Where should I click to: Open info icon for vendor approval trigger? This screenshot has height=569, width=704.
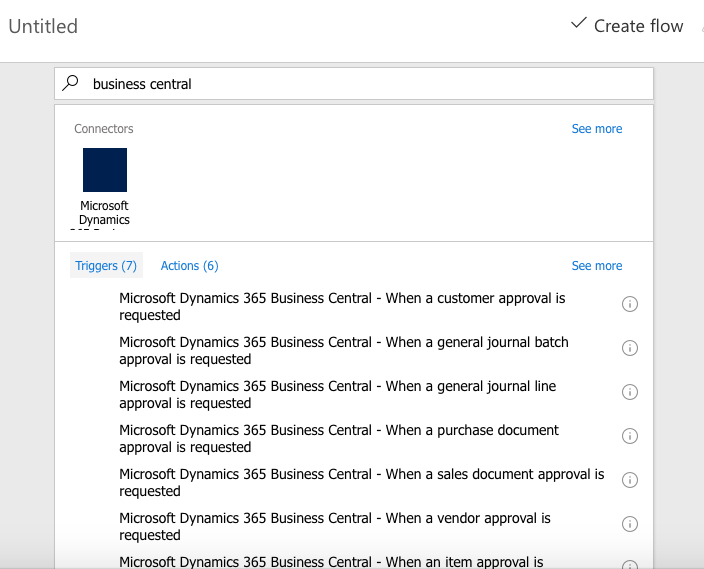(x=630, y=524)
